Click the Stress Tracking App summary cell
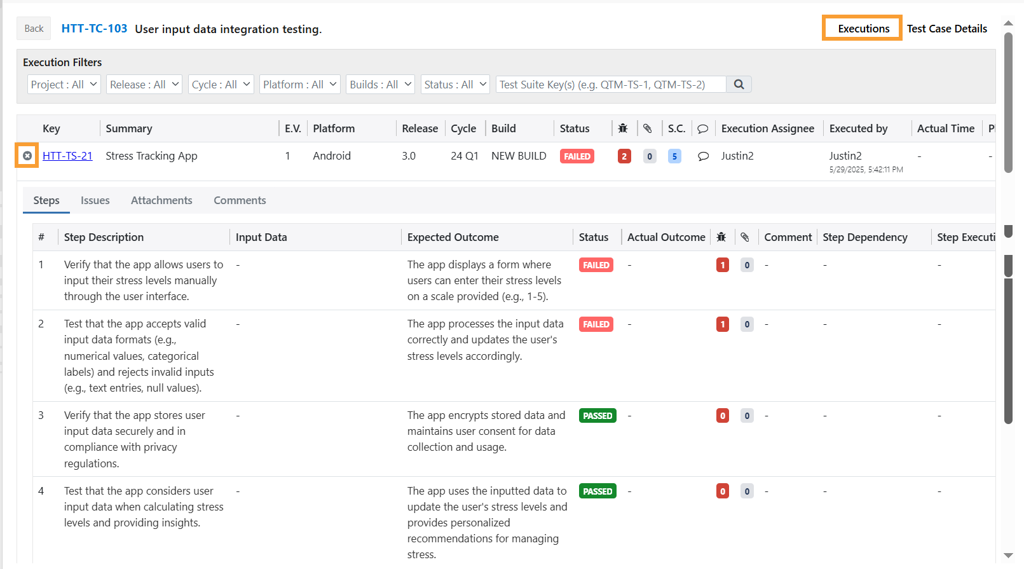1024x569 pixels. coord(152,156)
